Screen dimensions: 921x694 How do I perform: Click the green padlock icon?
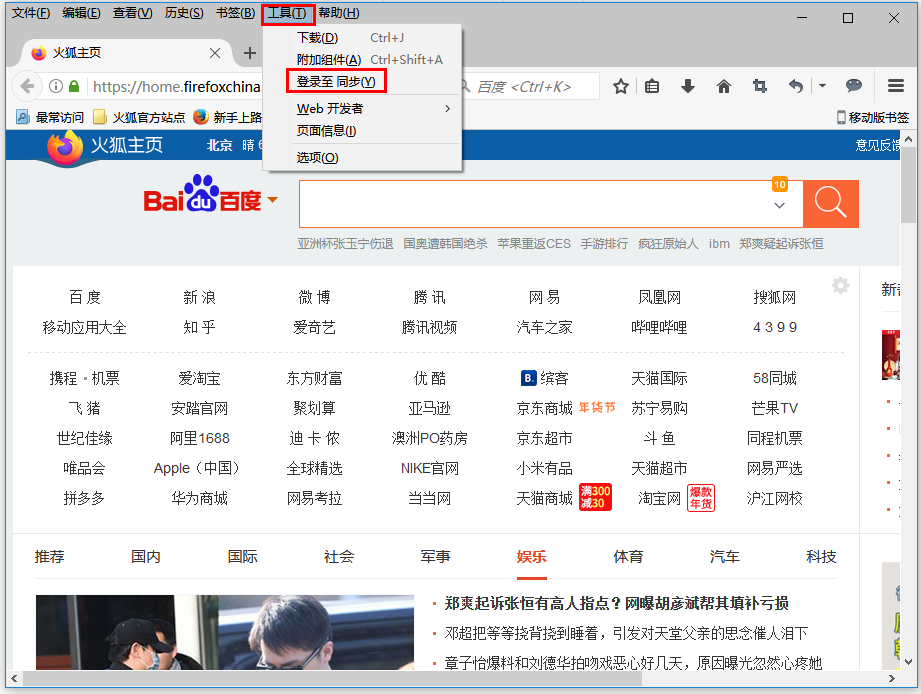point(74,86)
